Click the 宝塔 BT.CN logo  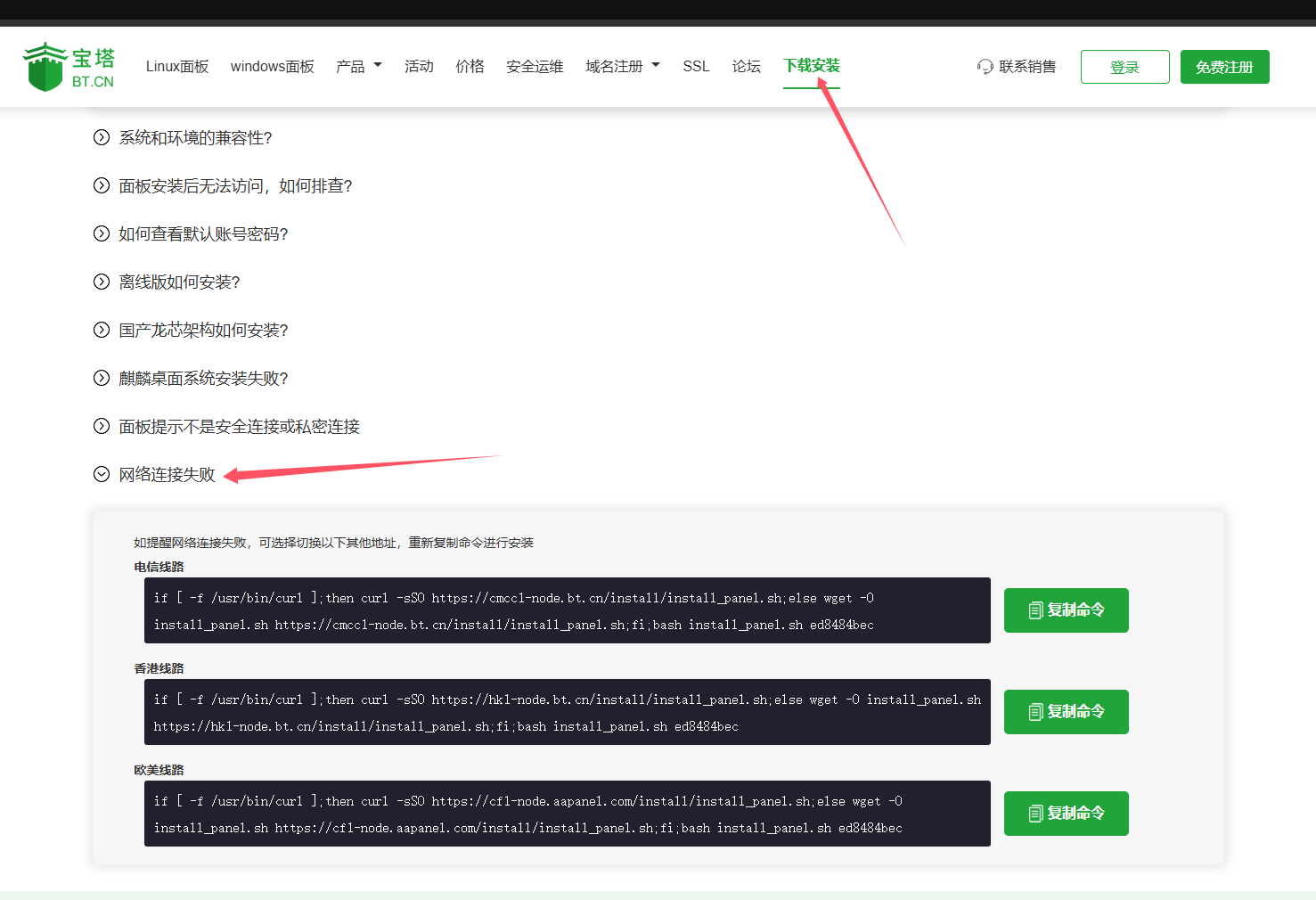coord(69,67)
